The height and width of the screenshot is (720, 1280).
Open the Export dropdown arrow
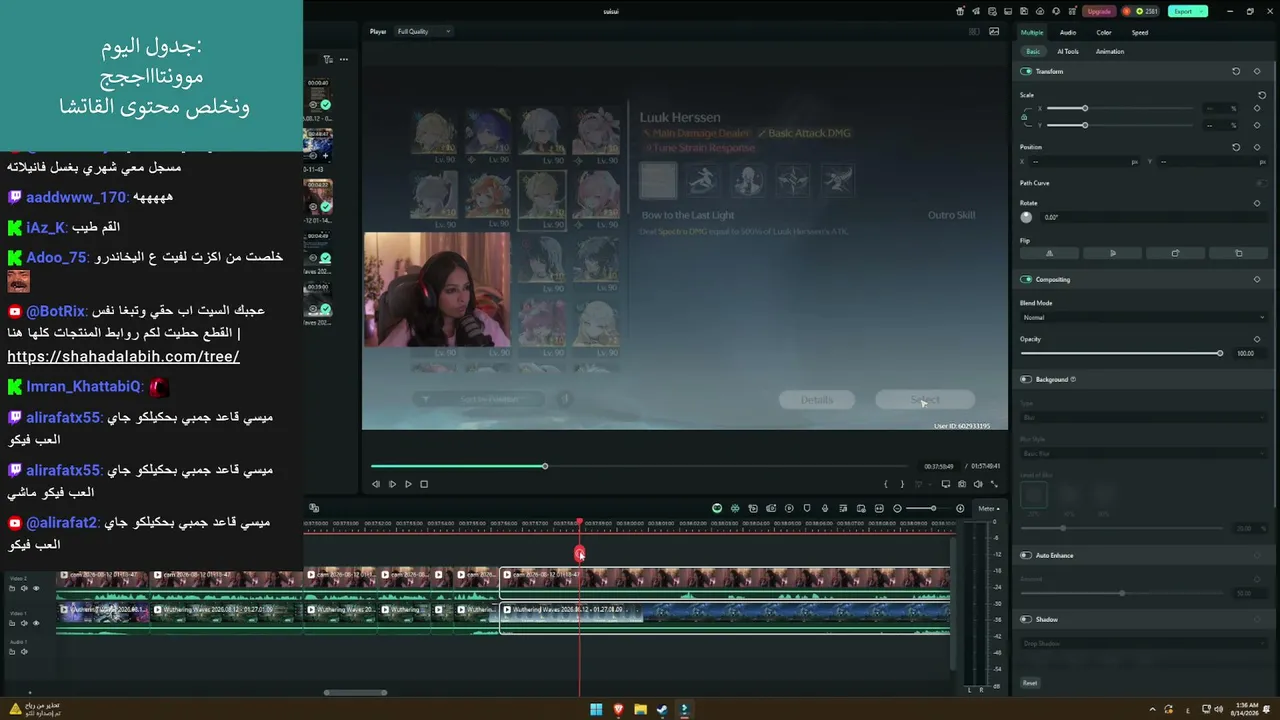click(1203, 11)
